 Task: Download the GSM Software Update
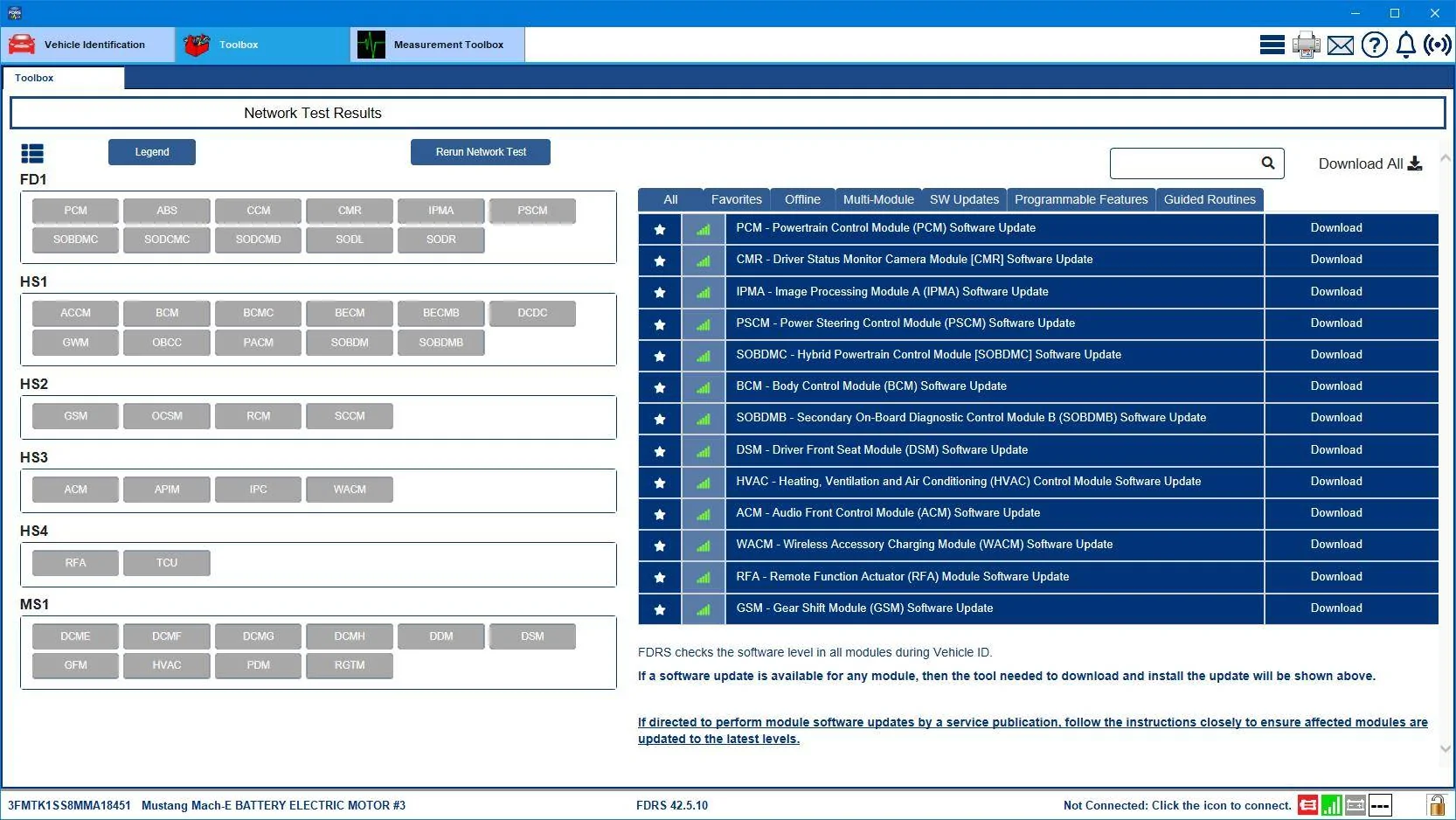point(1336,608)
